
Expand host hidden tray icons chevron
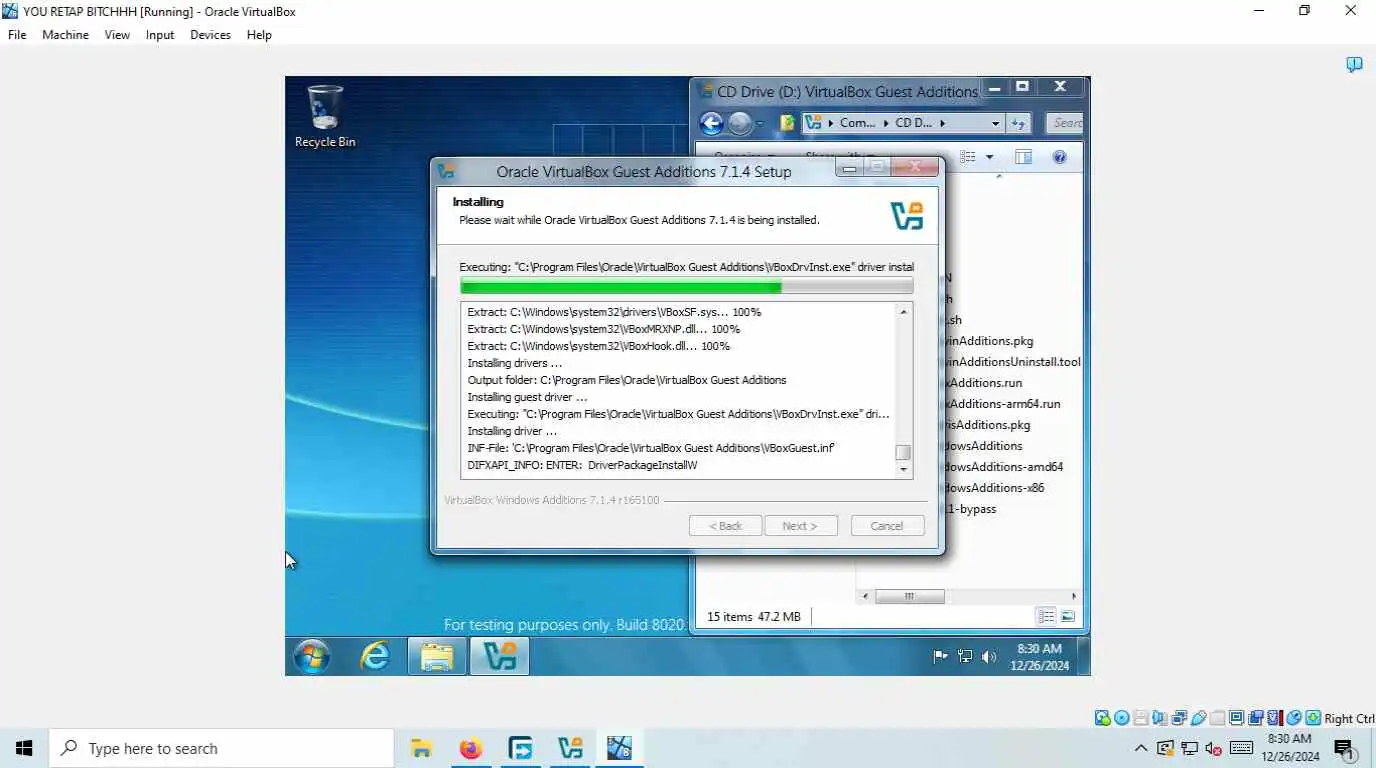[1140, 748]
